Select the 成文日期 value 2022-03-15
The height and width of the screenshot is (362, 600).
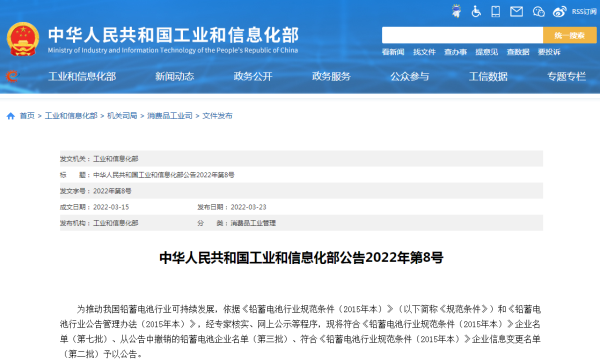[x=111, y=207]
